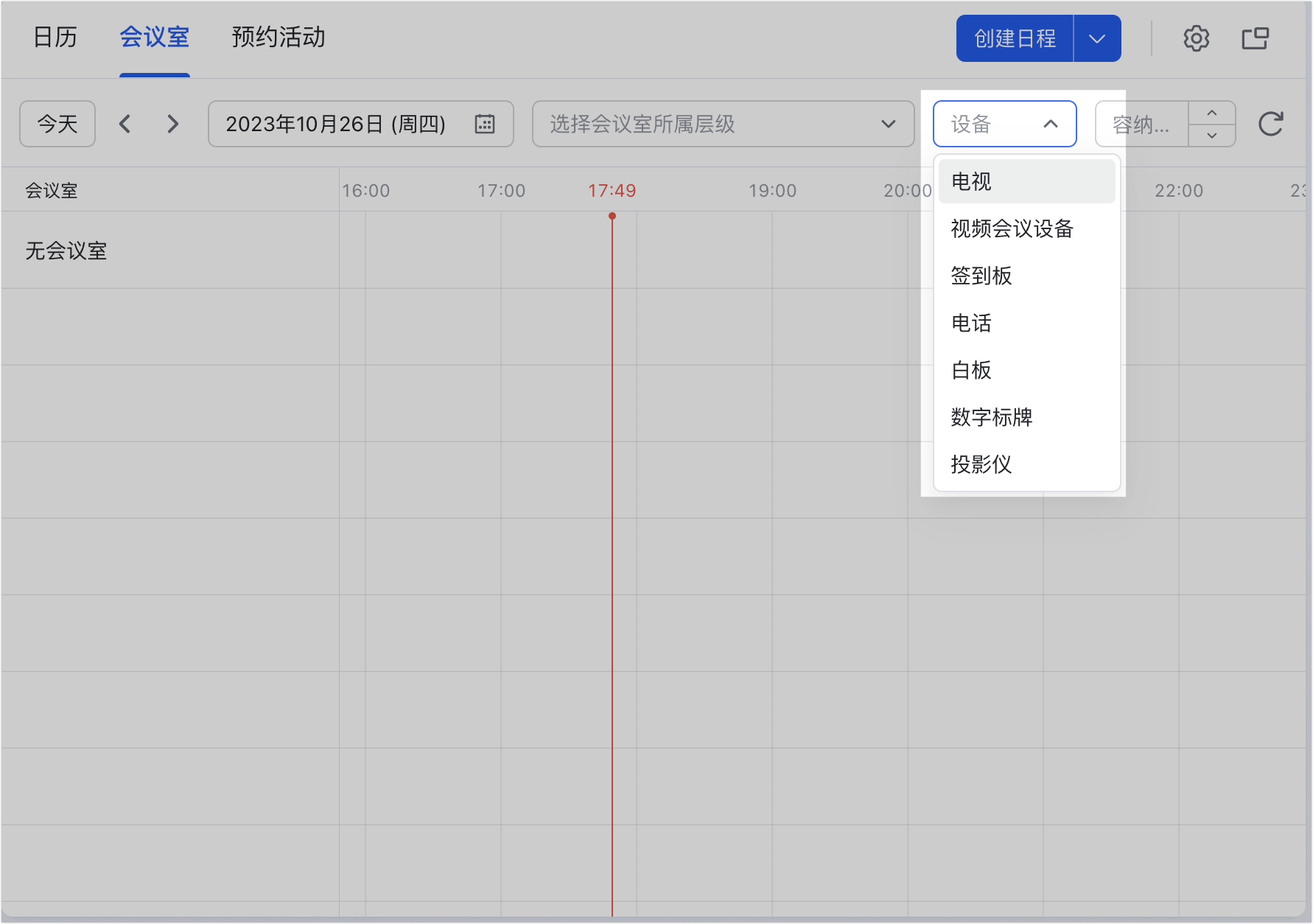The height and width of the screenshot is (924, 1313).
Task: Open the calendar settings gear icon
Action: 1196,38
